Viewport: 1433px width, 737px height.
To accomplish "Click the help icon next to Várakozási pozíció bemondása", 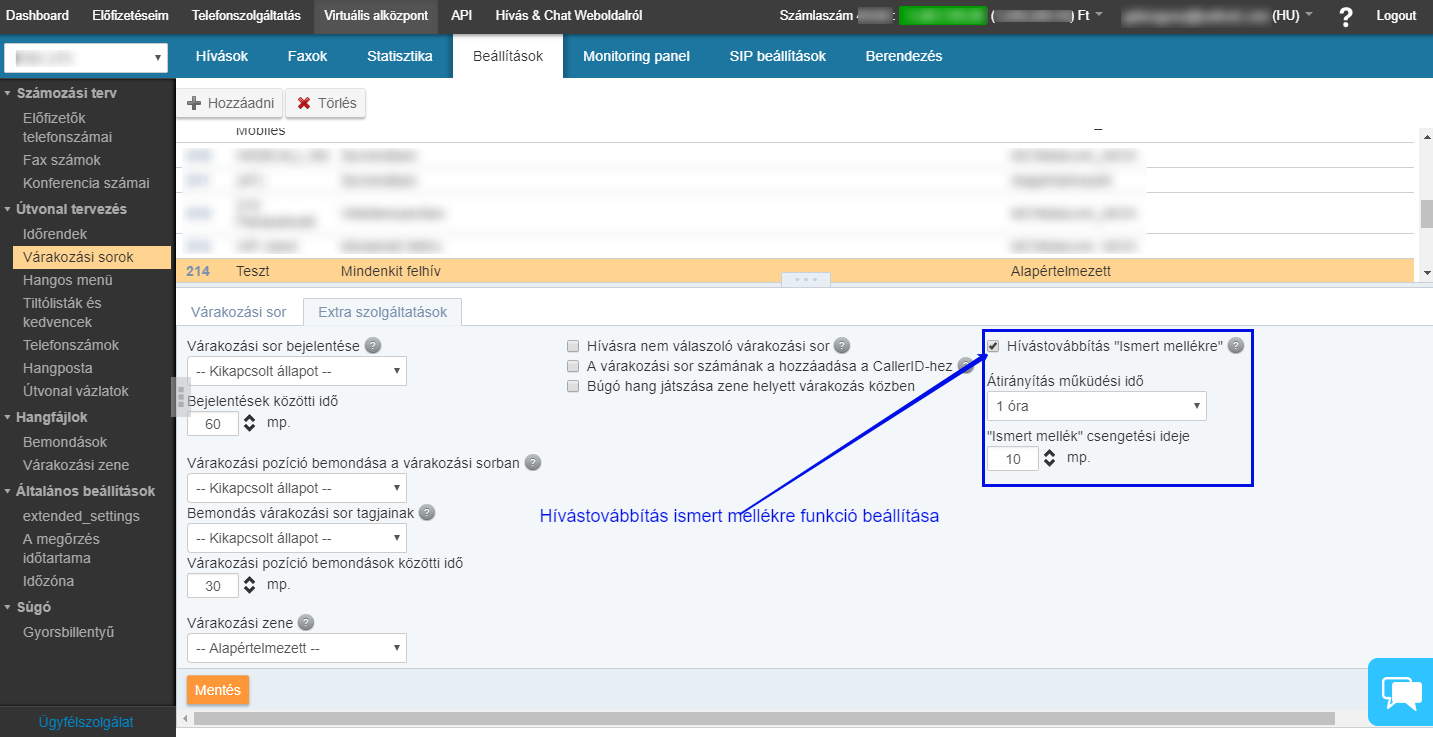I will coord(533,462).
